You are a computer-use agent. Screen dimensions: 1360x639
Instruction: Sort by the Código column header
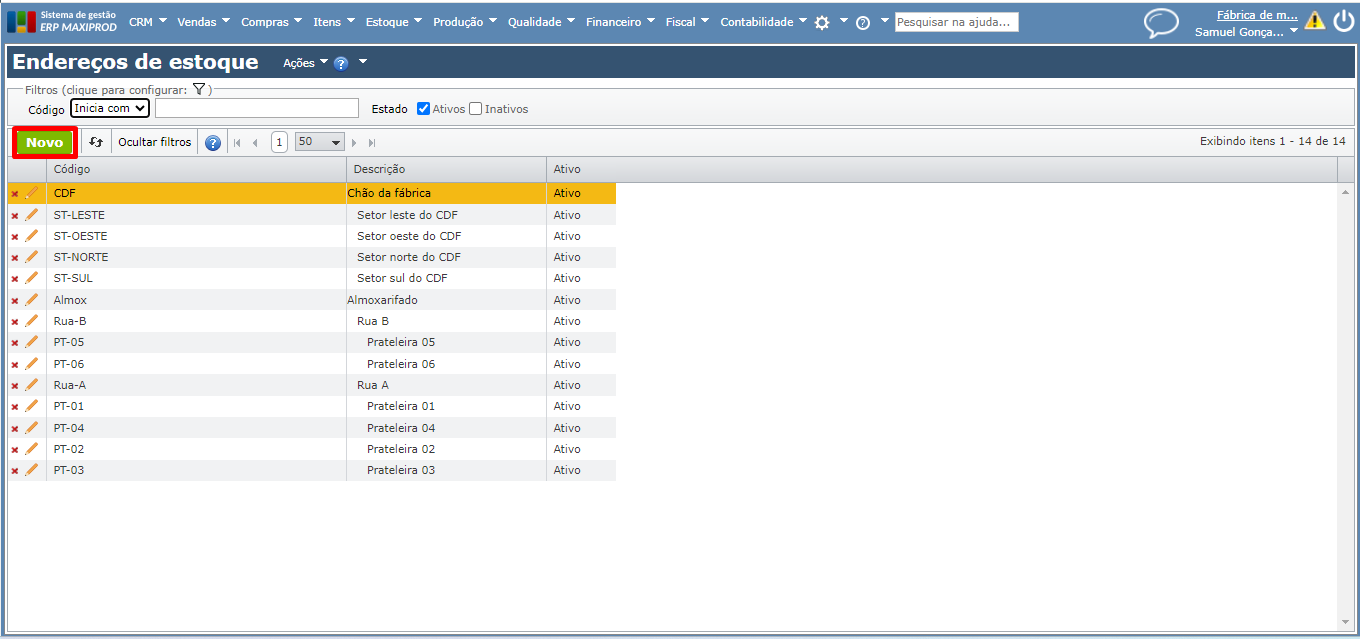[x=197, y=169]
